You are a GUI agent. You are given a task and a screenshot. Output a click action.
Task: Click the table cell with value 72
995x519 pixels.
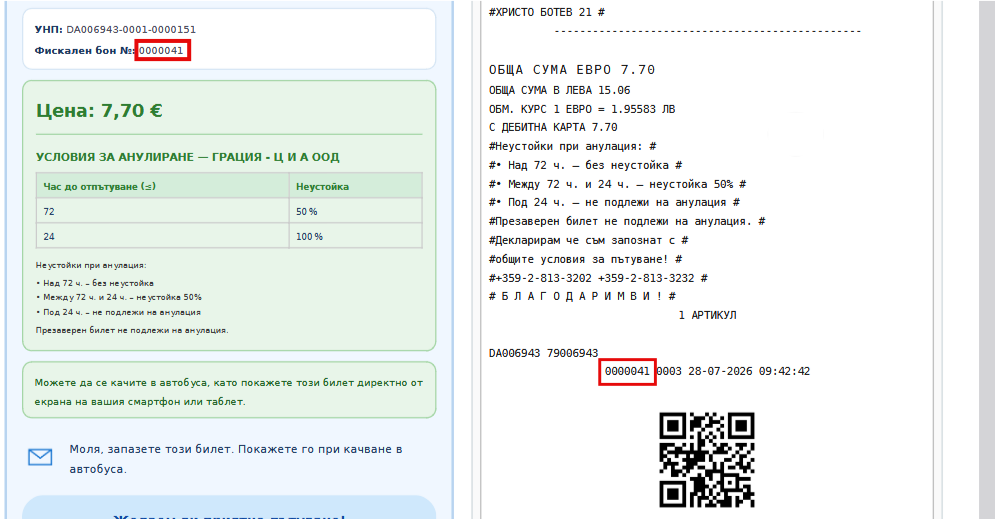click(162, 211)
